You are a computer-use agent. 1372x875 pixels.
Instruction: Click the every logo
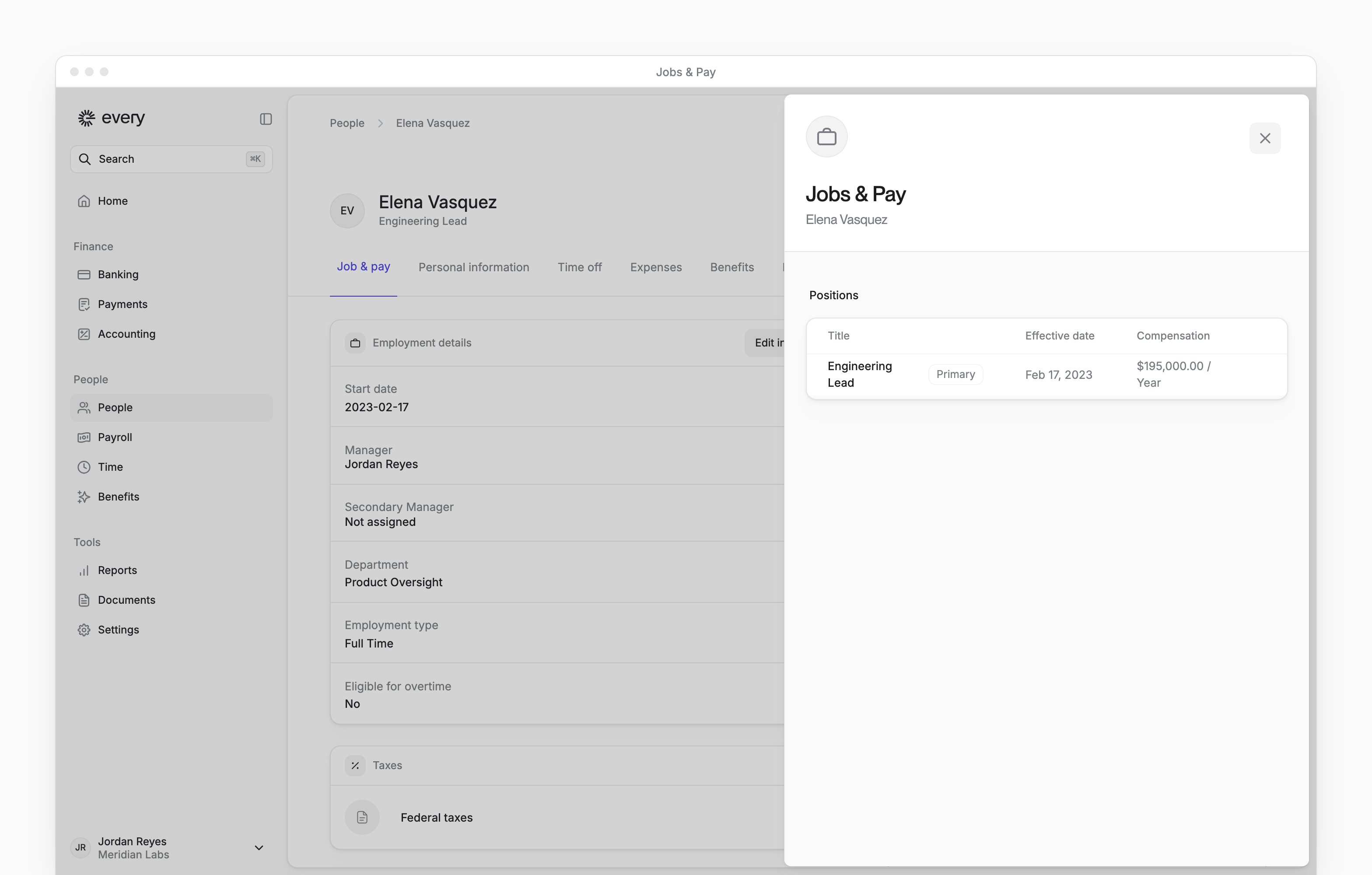coord(111,118)
